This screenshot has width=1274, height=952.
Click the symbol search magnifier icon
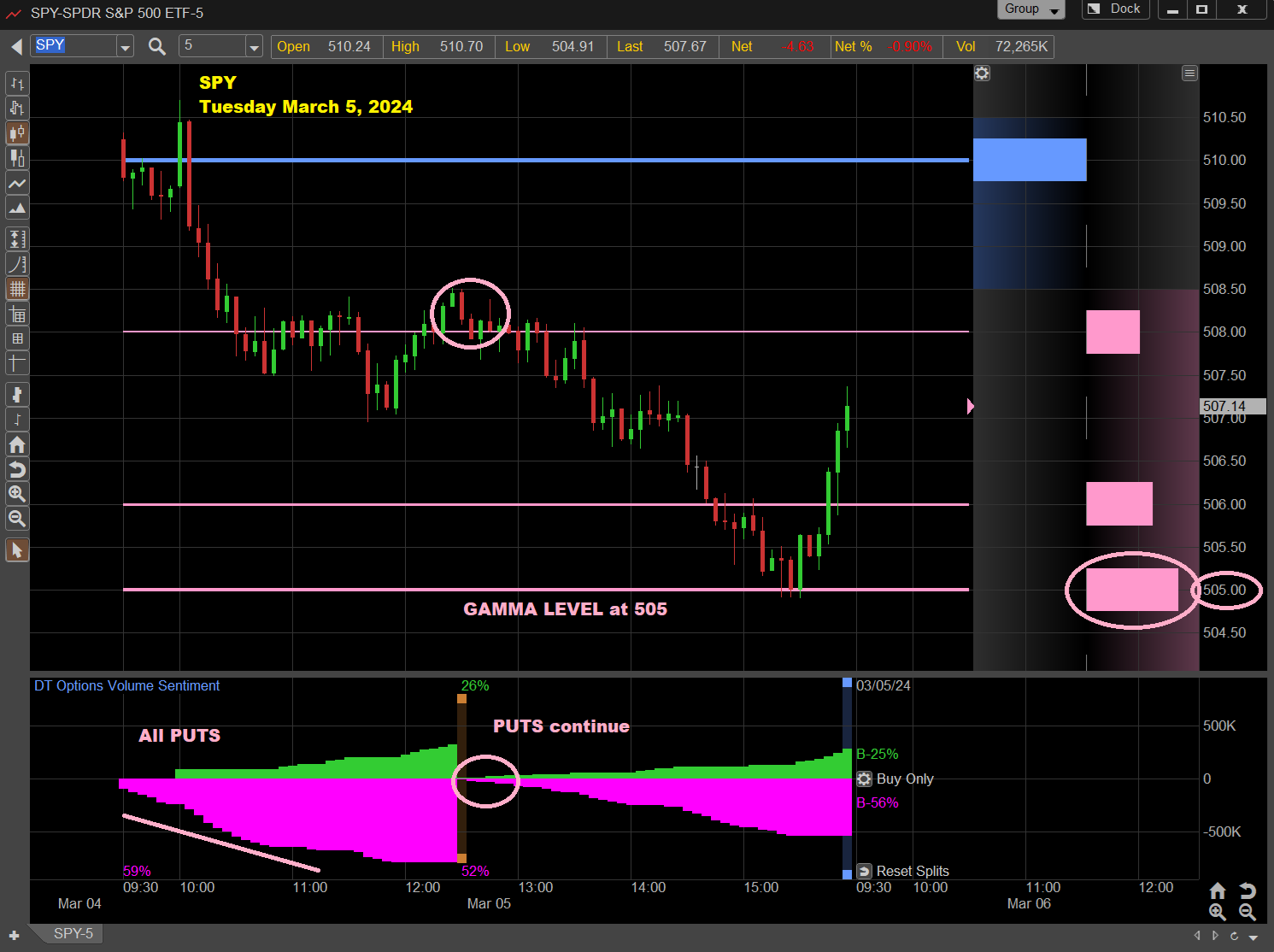click(x=156, y=46)
